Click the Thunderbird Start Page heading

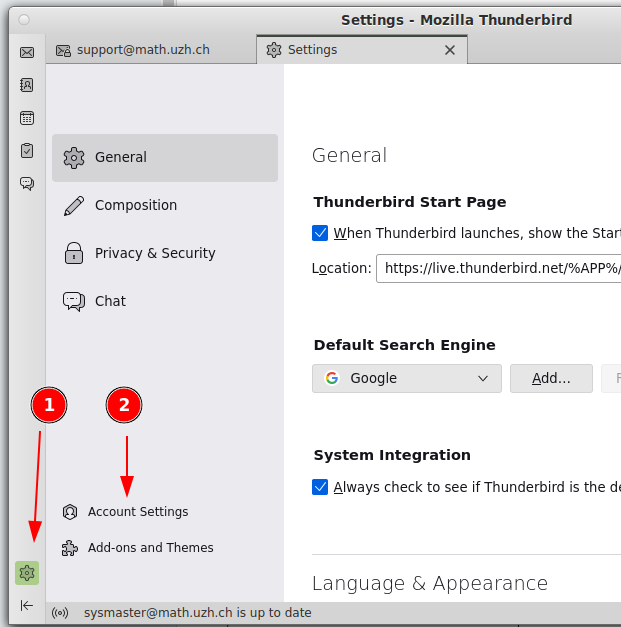tap(410, 202)
